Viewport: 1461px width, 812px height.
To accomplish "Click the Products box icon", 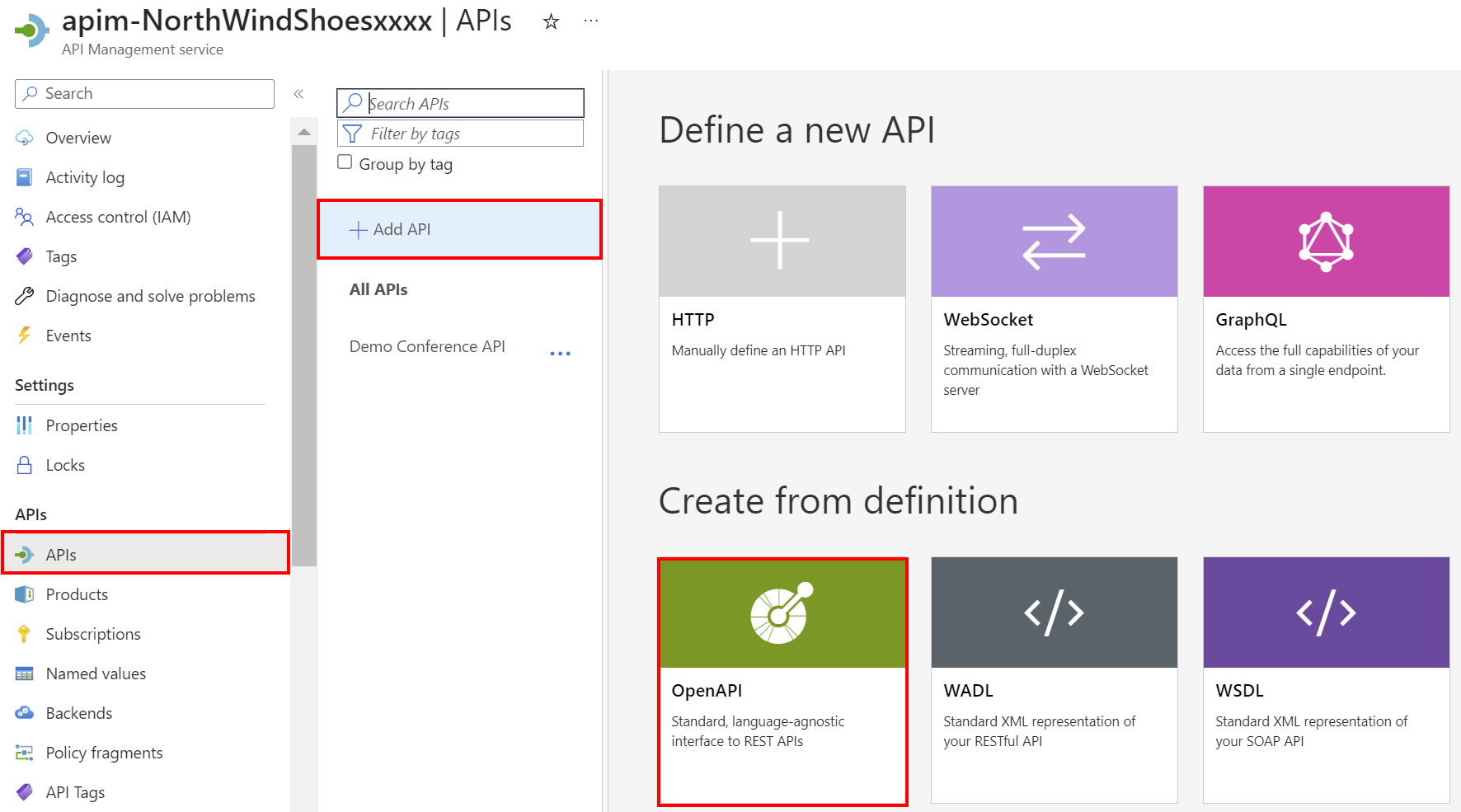I will click(x=25, y=594).
